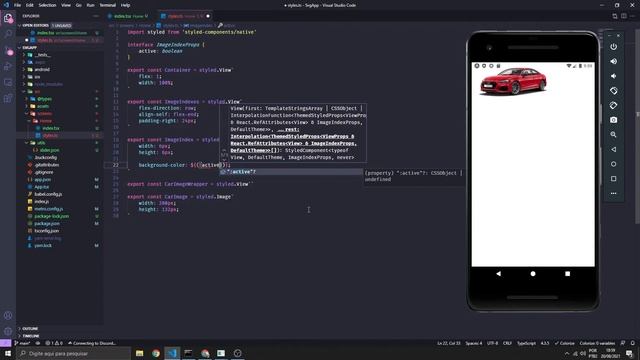640x360 pixels.
Task: Open the notifications bell in status bar
Action: (x=633, y=343)
